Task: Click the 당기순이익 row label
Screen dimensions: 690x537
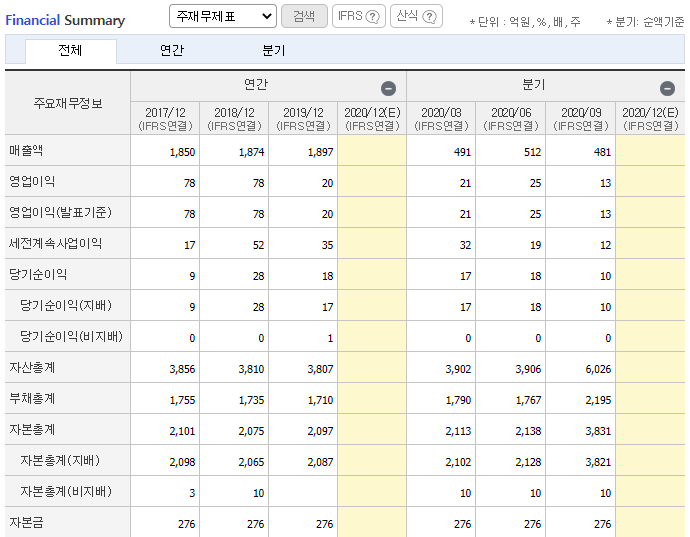Action: point(38,274)
